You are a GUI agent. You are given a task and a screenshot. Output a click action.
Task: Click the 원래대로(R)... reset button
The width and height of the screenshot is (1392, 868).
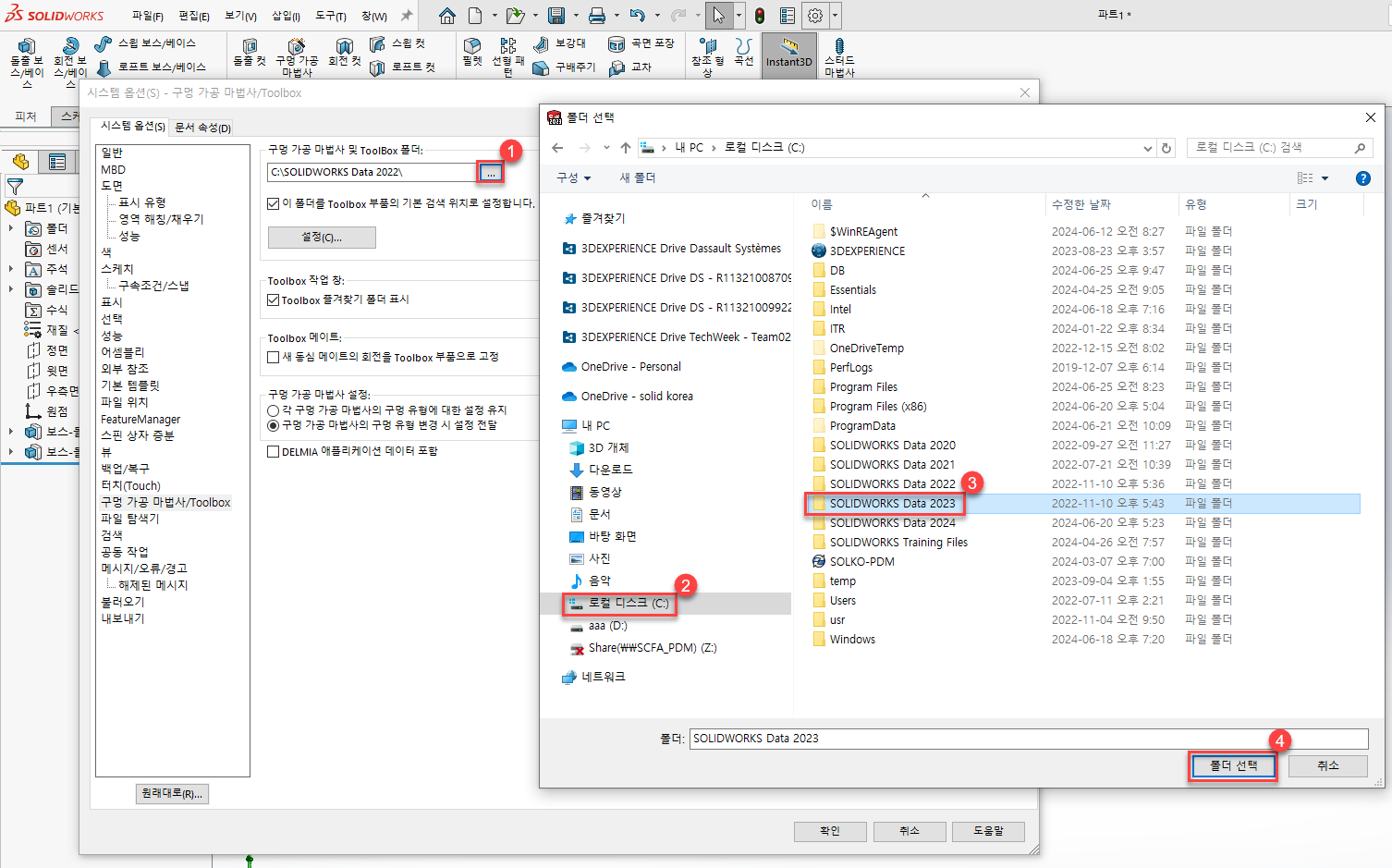pos(172,793)
